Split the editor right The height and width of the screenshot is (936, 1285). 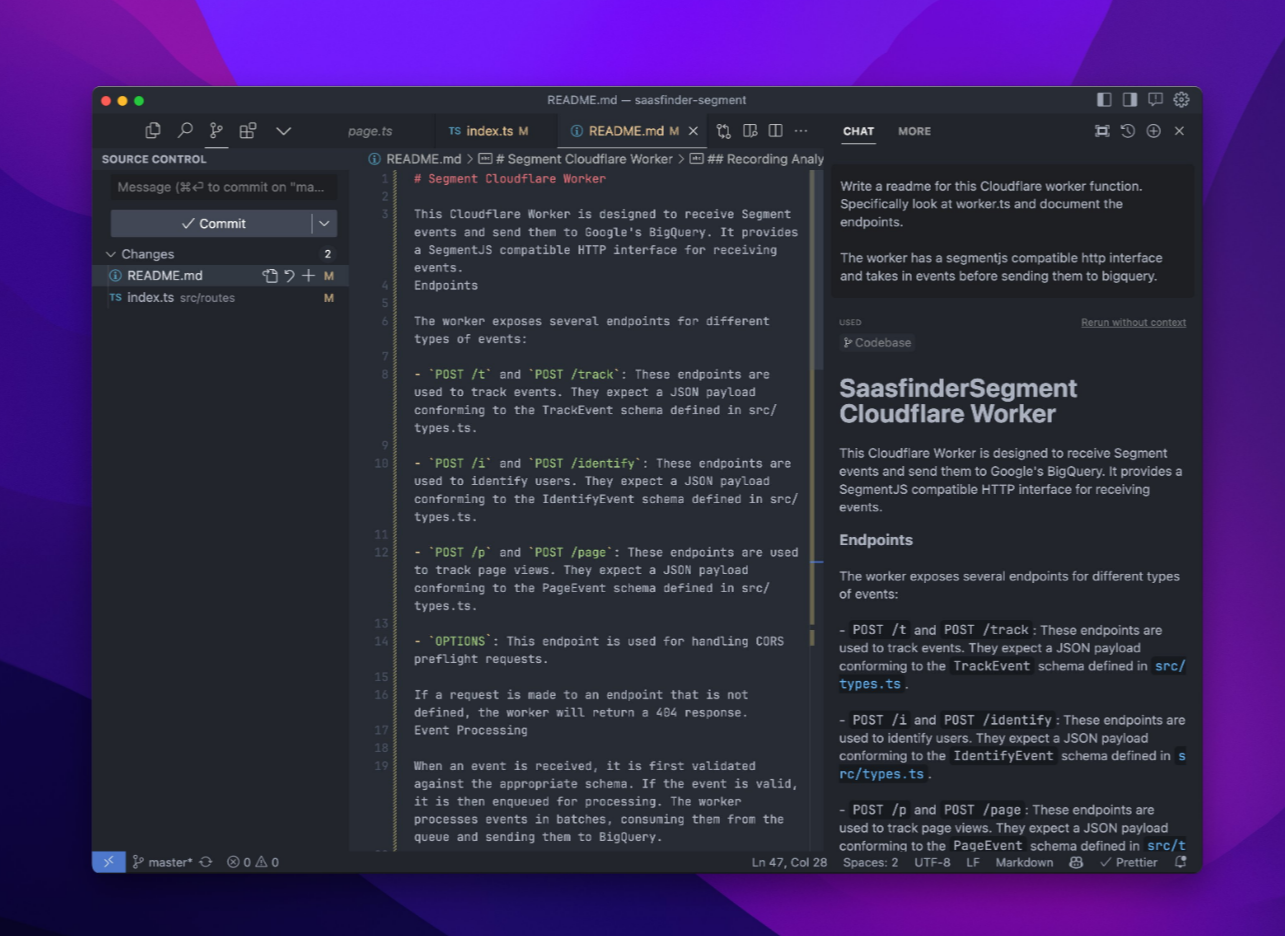[x=775, y=131]
